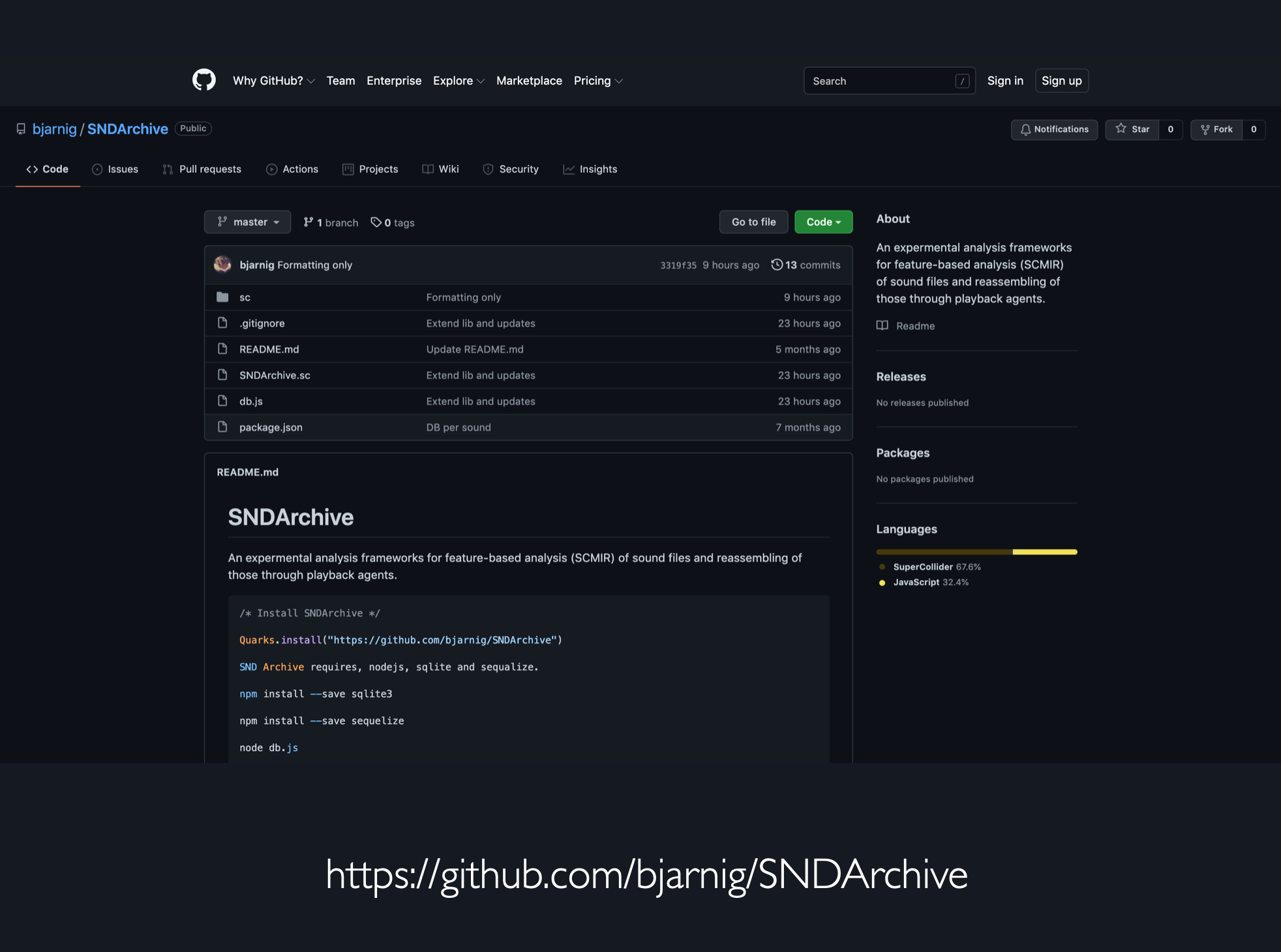Click the bjarnig user avatar
Screen dimensions: 1281x952
click(x=222, y=264)
